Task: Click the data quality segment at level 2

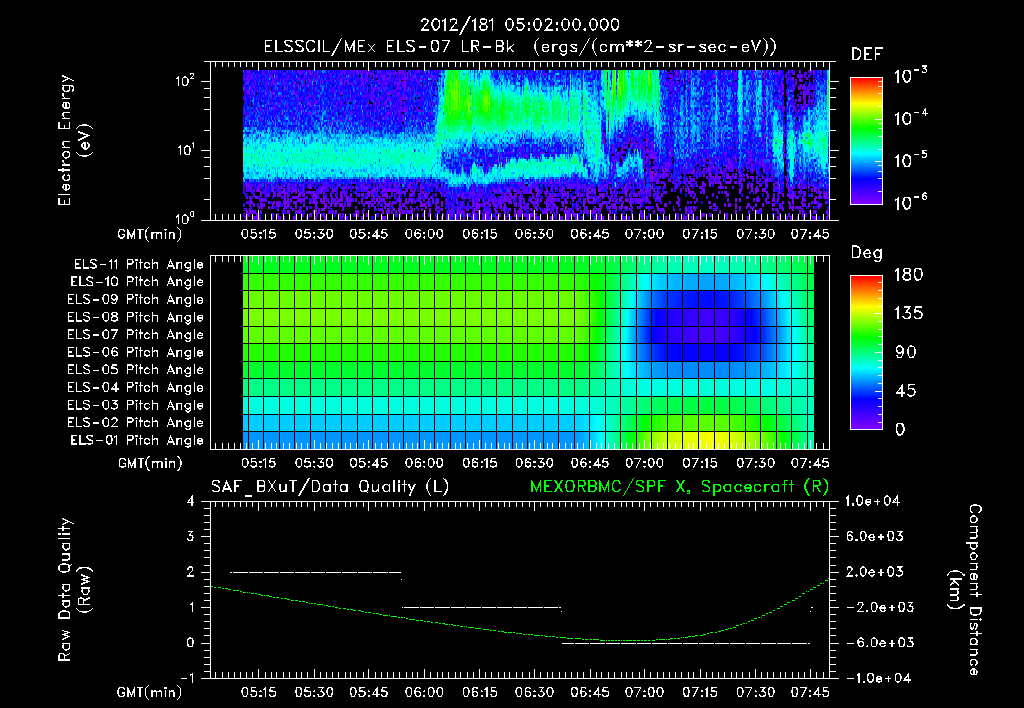Action: click(315, 572)
